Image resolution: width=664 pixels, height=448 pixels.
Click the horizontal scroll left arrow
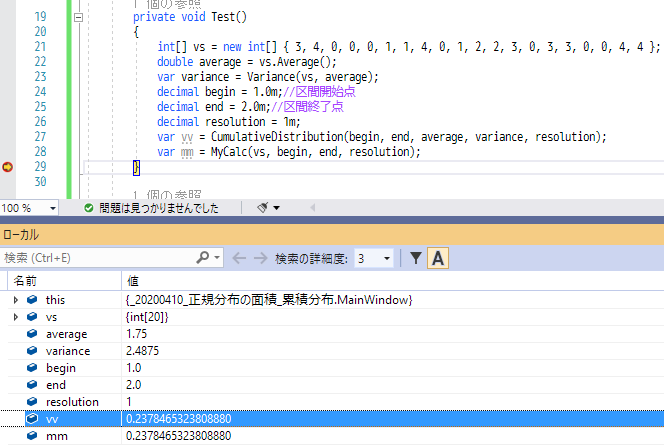(313, 207)
